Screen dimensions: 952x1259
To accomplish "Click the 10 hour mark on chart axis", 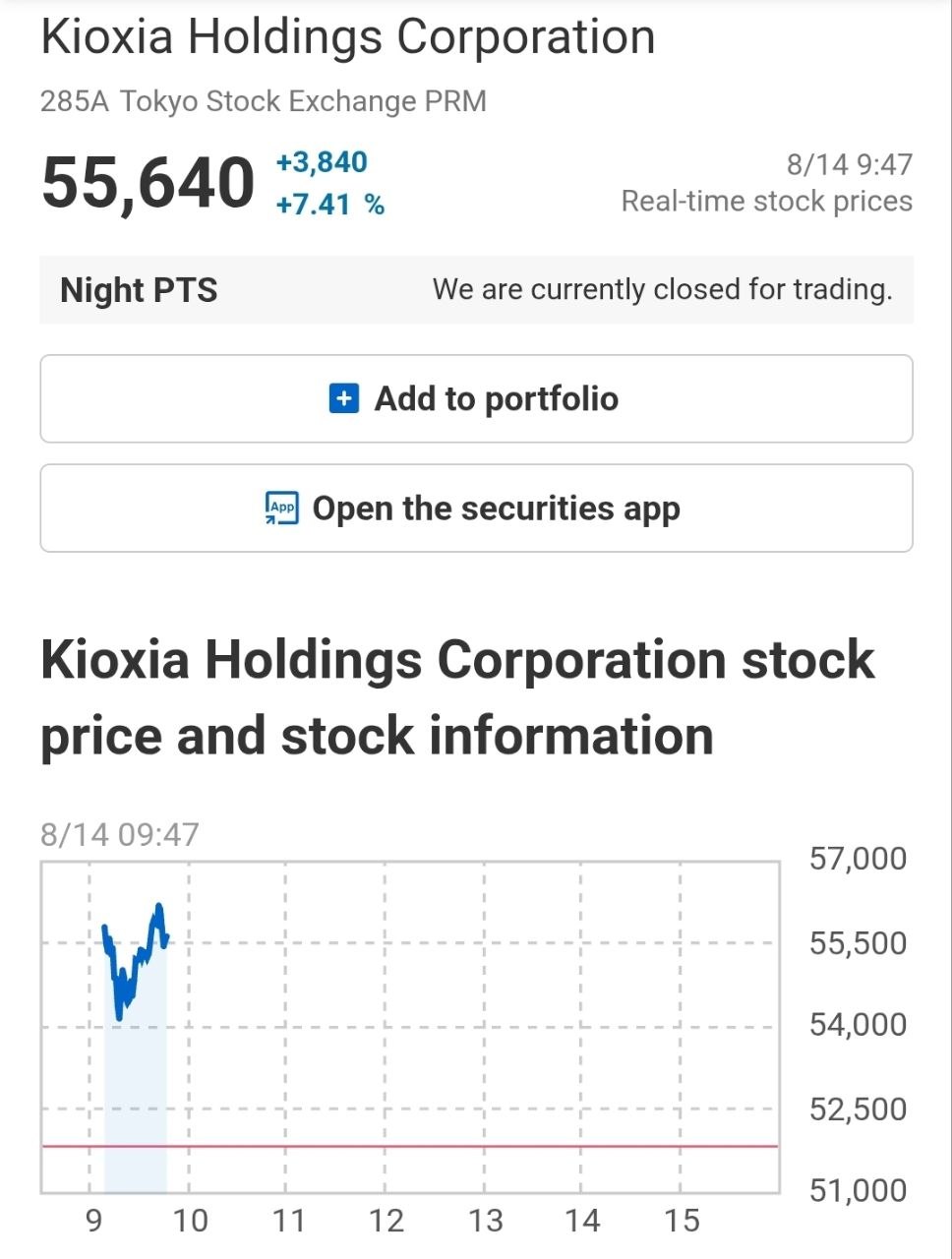I will click(190, 1222).
